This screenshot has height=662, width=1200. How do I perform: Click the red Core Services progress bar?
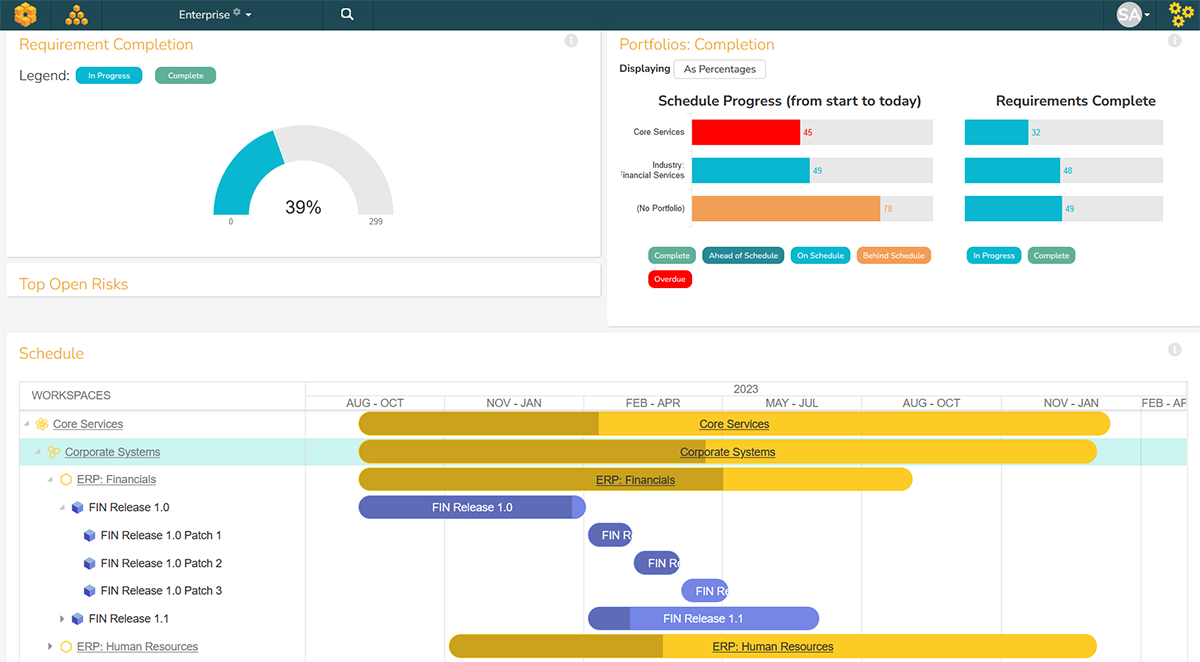tap(745, 132)
